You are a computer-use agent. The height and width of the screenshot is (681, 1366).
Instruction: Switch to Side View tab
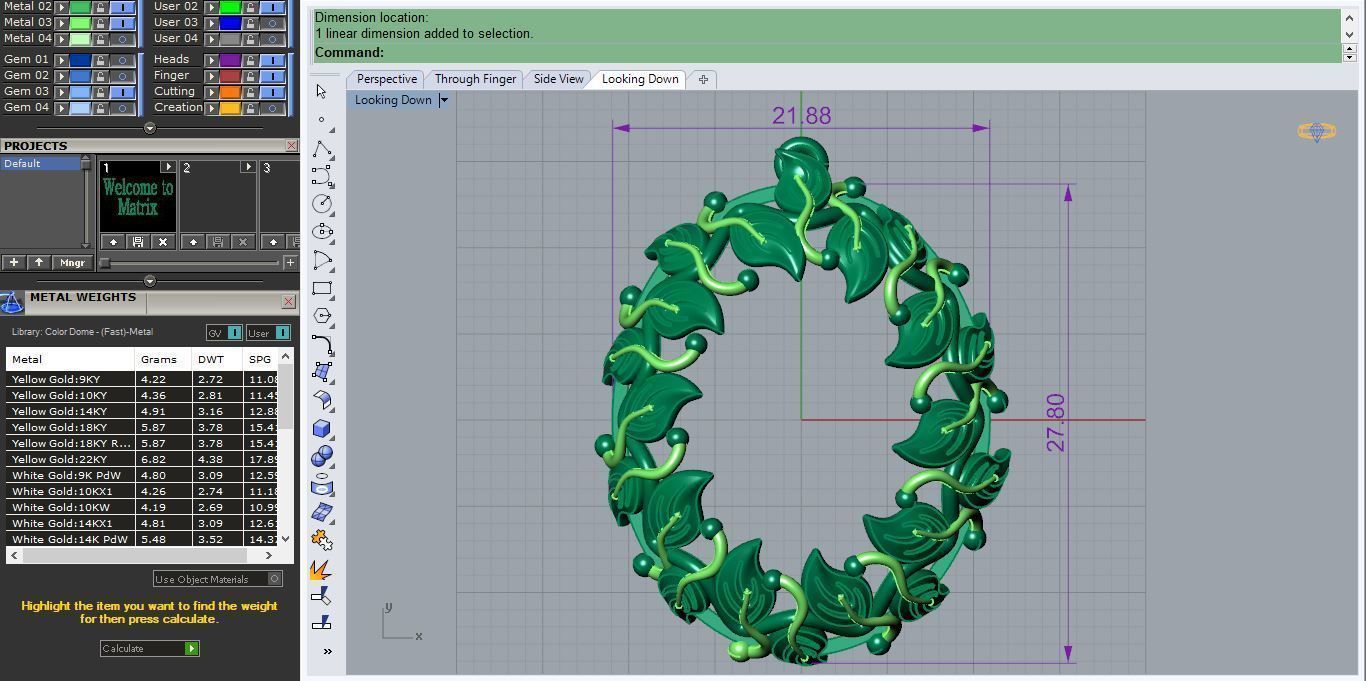coord(558,79)
